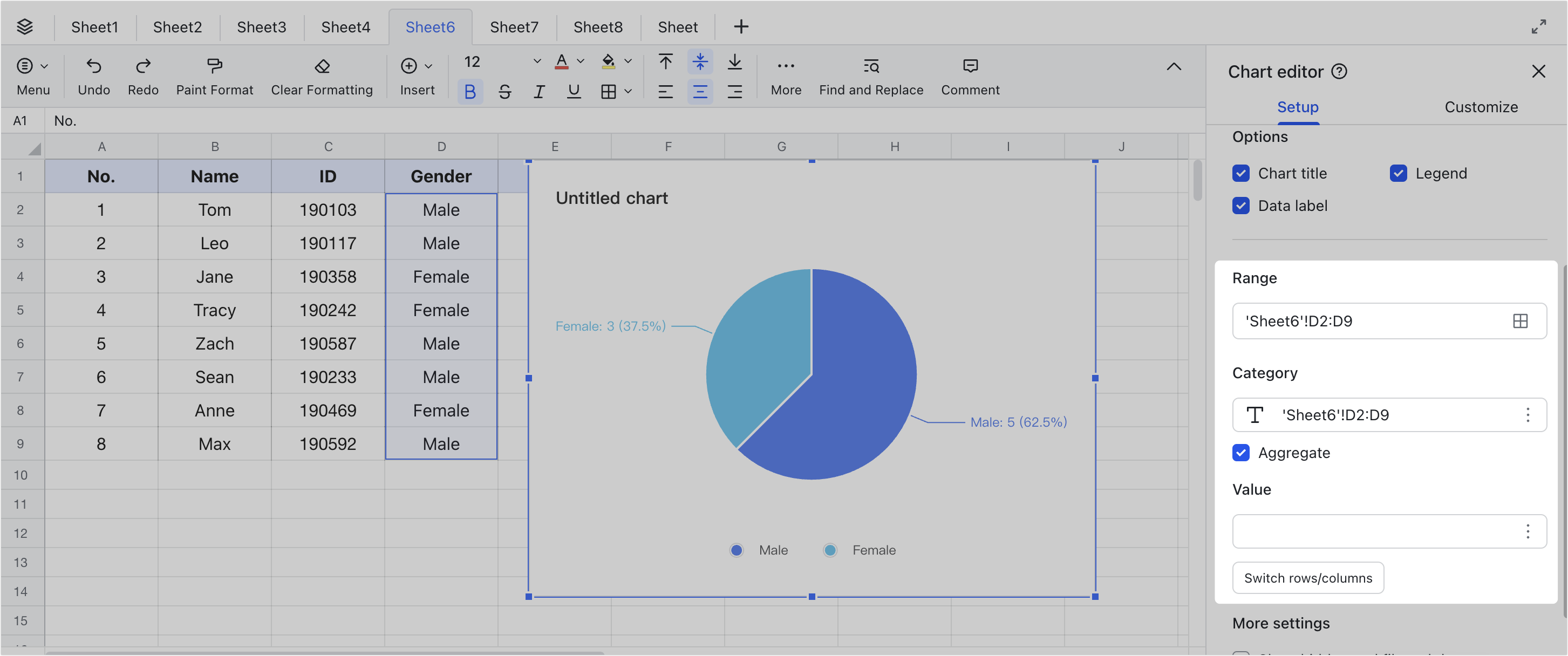The width and height of the screenshot is (1568, 656).
Task: Expand the borders dropdown arrow
Action: pyautogui.click(x=628, y=92)
